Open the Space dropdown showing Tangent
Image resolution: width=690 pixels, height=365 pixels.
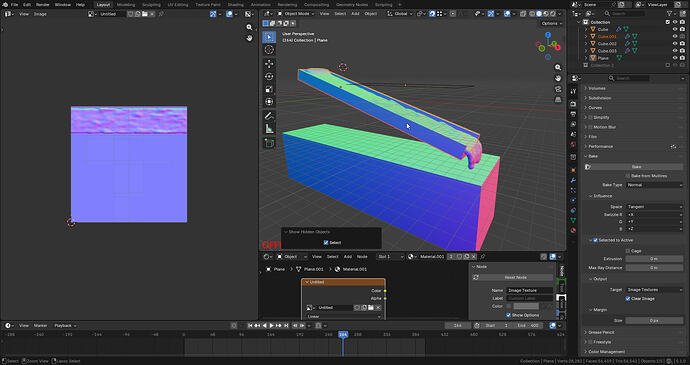tap(654, 206)
